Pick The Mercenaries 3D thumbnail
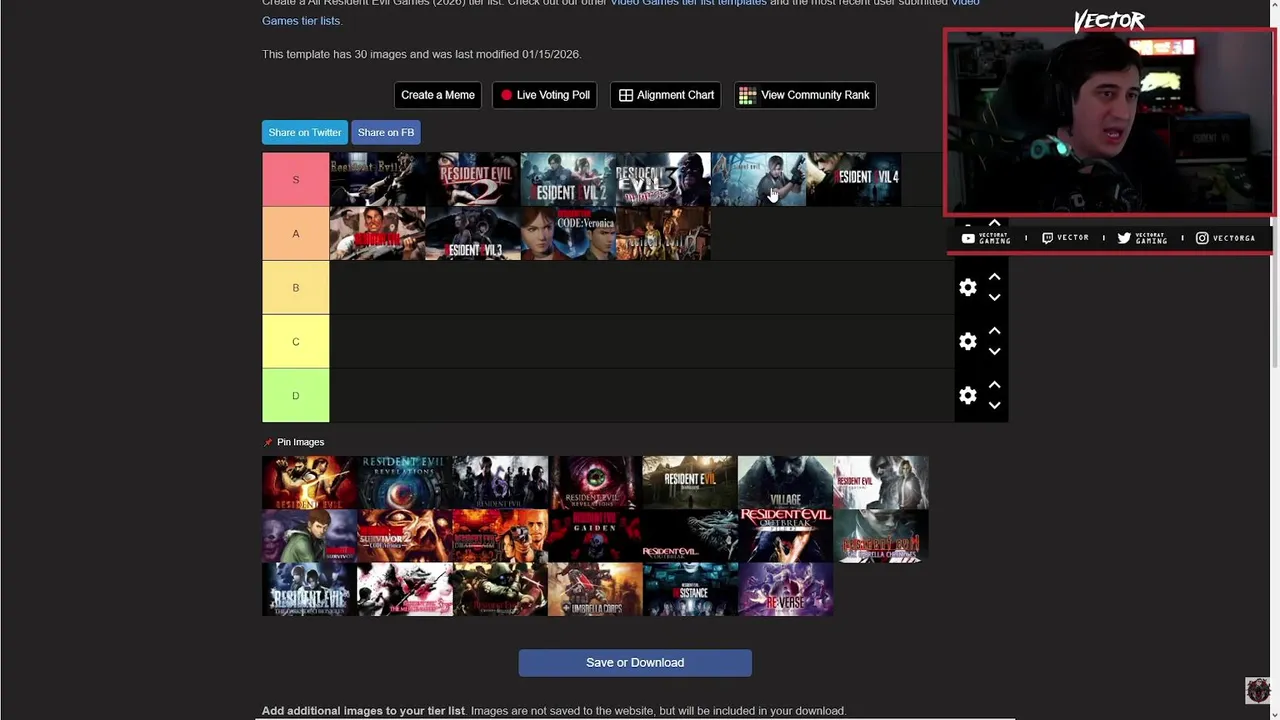Image resolution: width=1280 pixels, height=720 pixels. pos(404,589)
